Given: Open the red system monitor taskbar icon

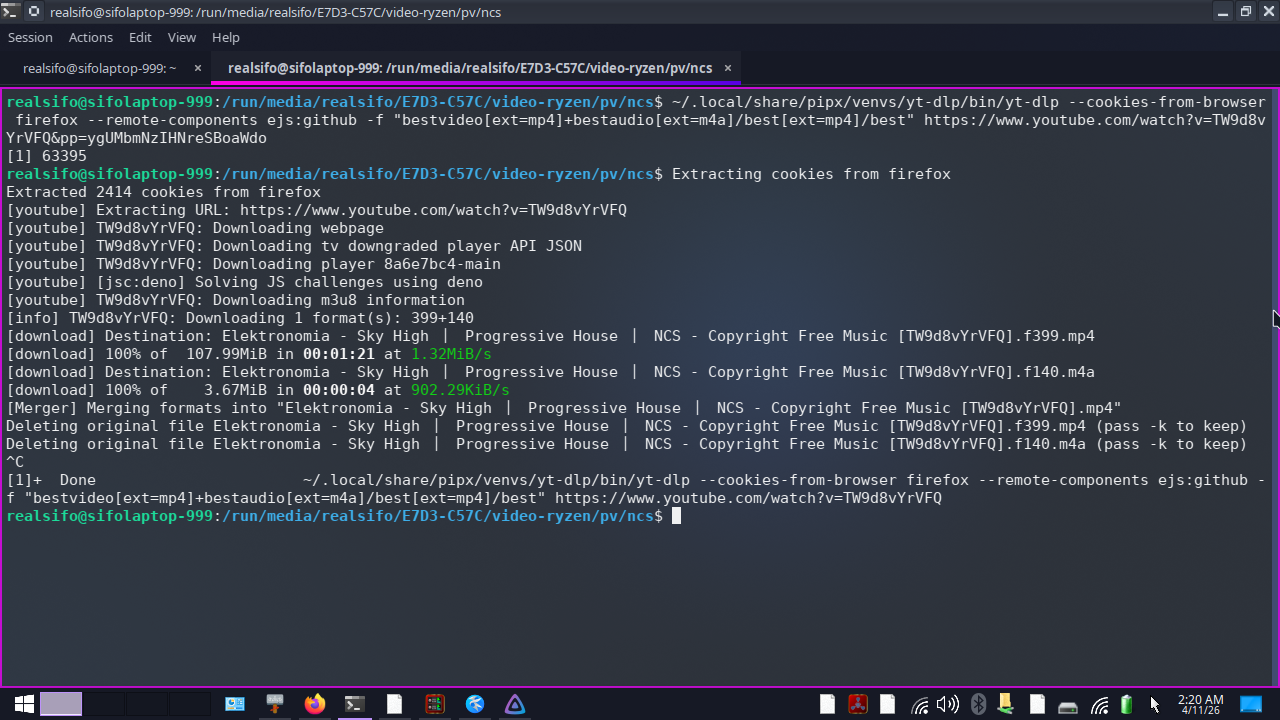Looking at the screenshot, I should click(x=435, y=704).
